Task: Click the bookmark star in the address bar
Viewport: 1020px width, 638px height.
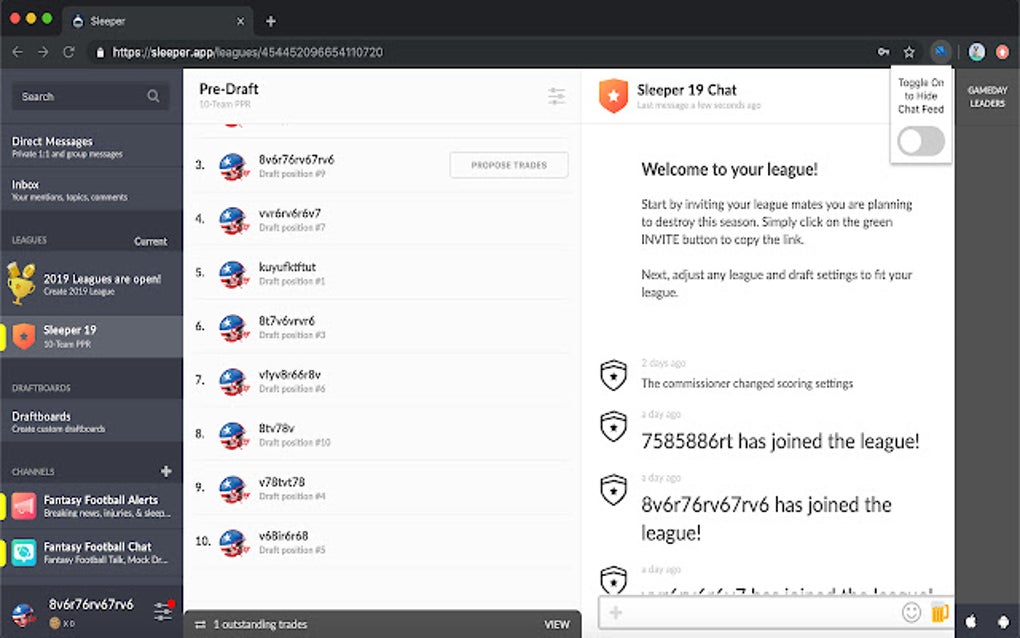Action: pyautogui.click(x=907, y=51)
